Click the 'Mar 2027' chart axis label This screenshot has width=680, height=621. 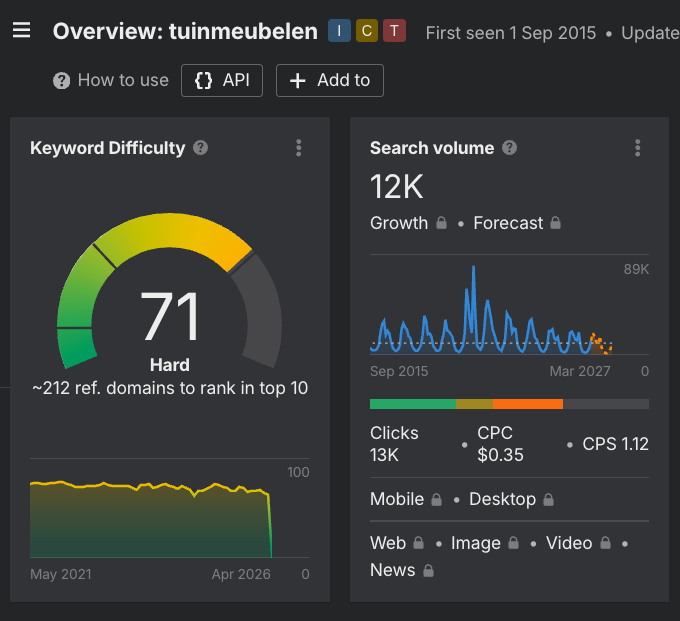580,371
